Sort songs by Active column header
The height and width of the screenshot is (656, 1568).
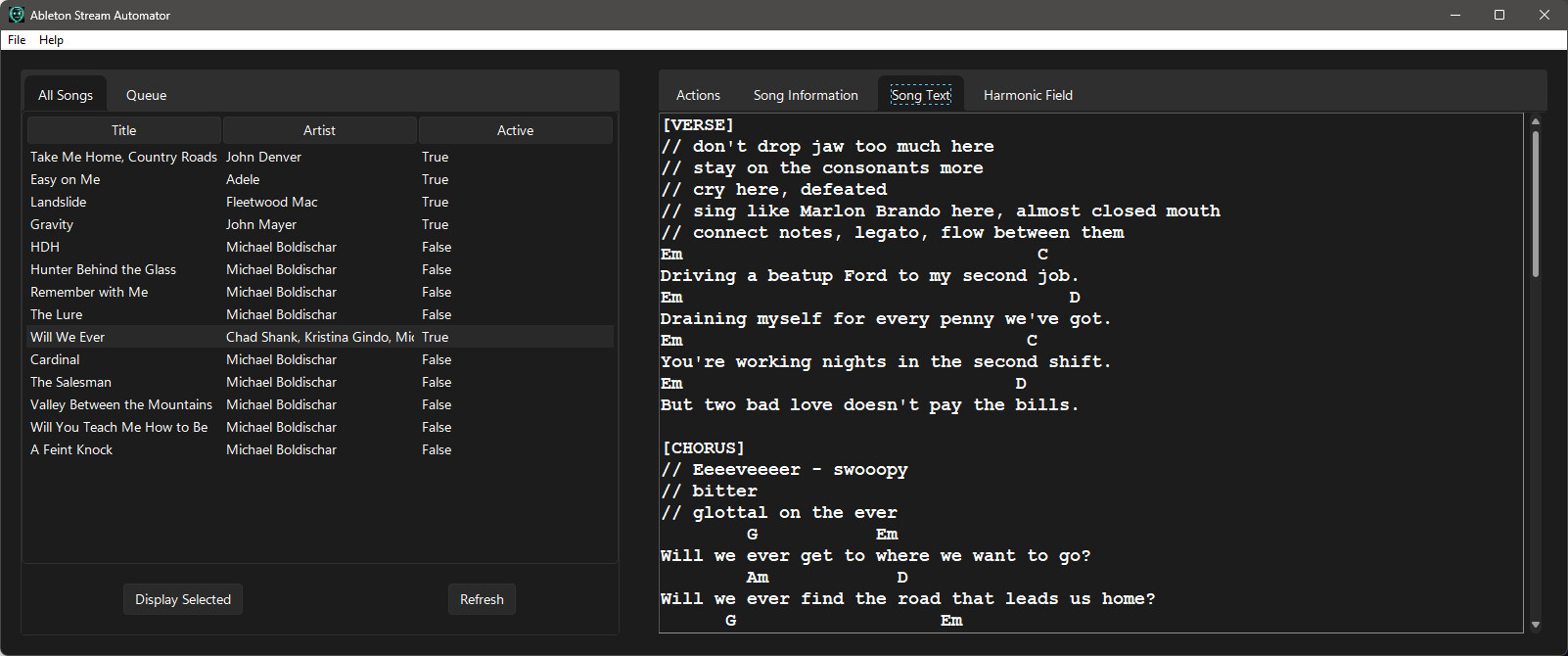(x=516, y=130)
